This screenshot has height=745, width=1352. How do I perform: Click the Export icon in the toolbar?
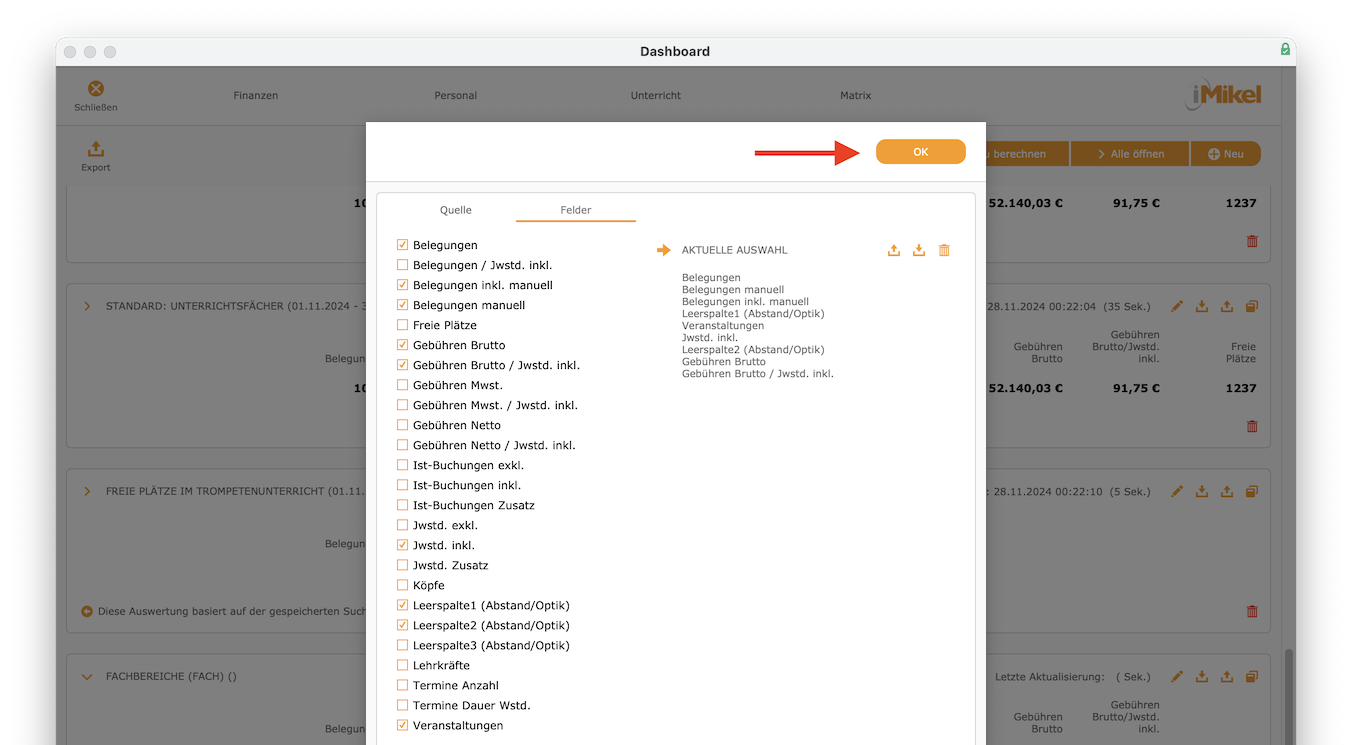point(96,149)
